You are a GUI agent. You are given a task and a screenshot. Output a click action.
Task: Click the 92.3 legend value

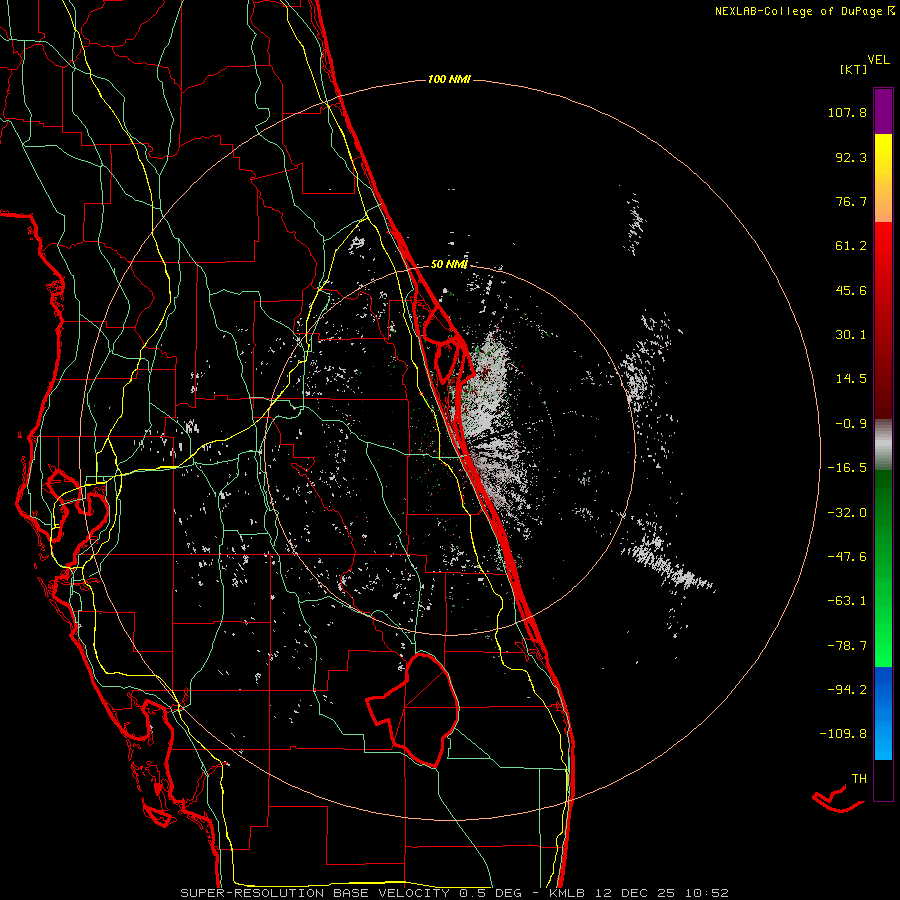coord(851,157)
